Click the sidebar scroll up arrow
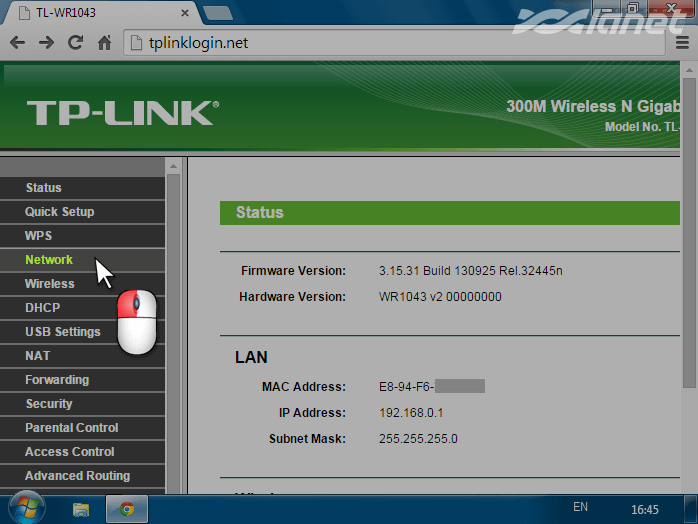The height and width of the screenshot is (524, 698). click(x=173, y=165)
